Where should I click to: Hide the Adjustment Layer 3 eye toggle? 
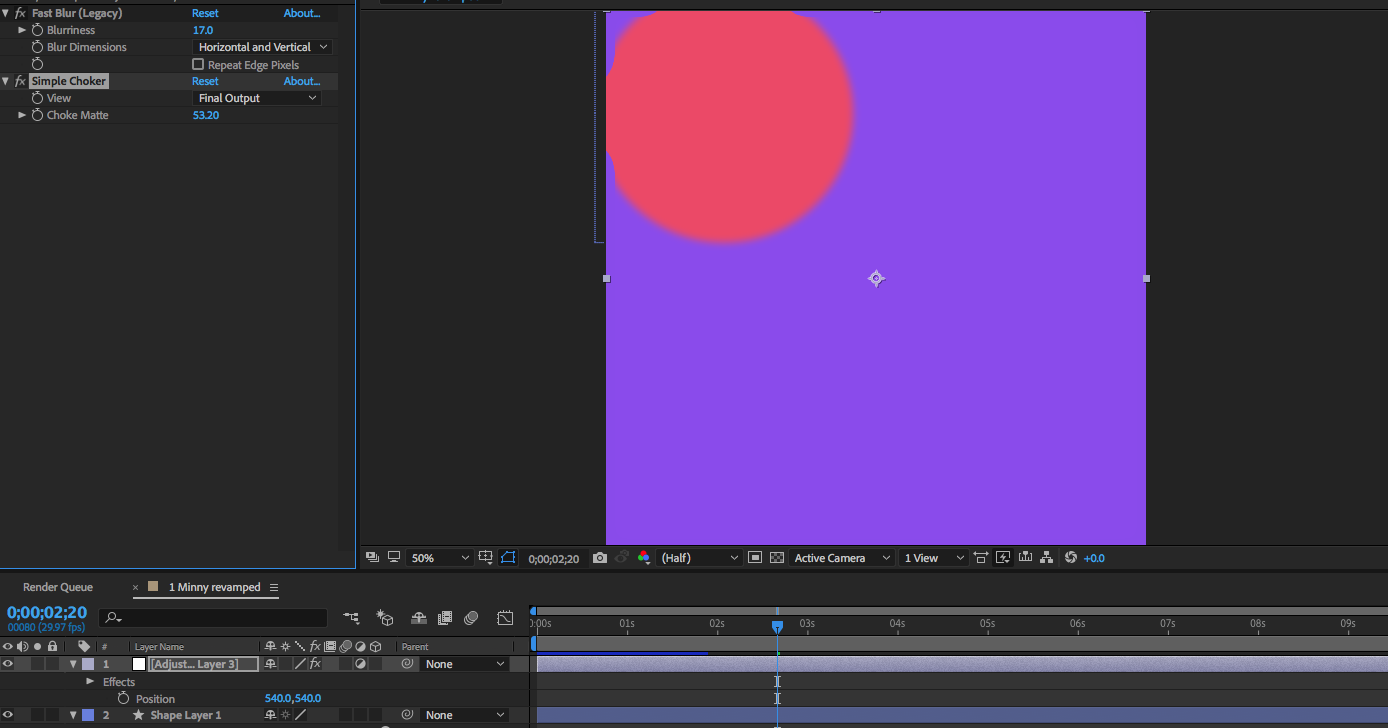(8, 664)
